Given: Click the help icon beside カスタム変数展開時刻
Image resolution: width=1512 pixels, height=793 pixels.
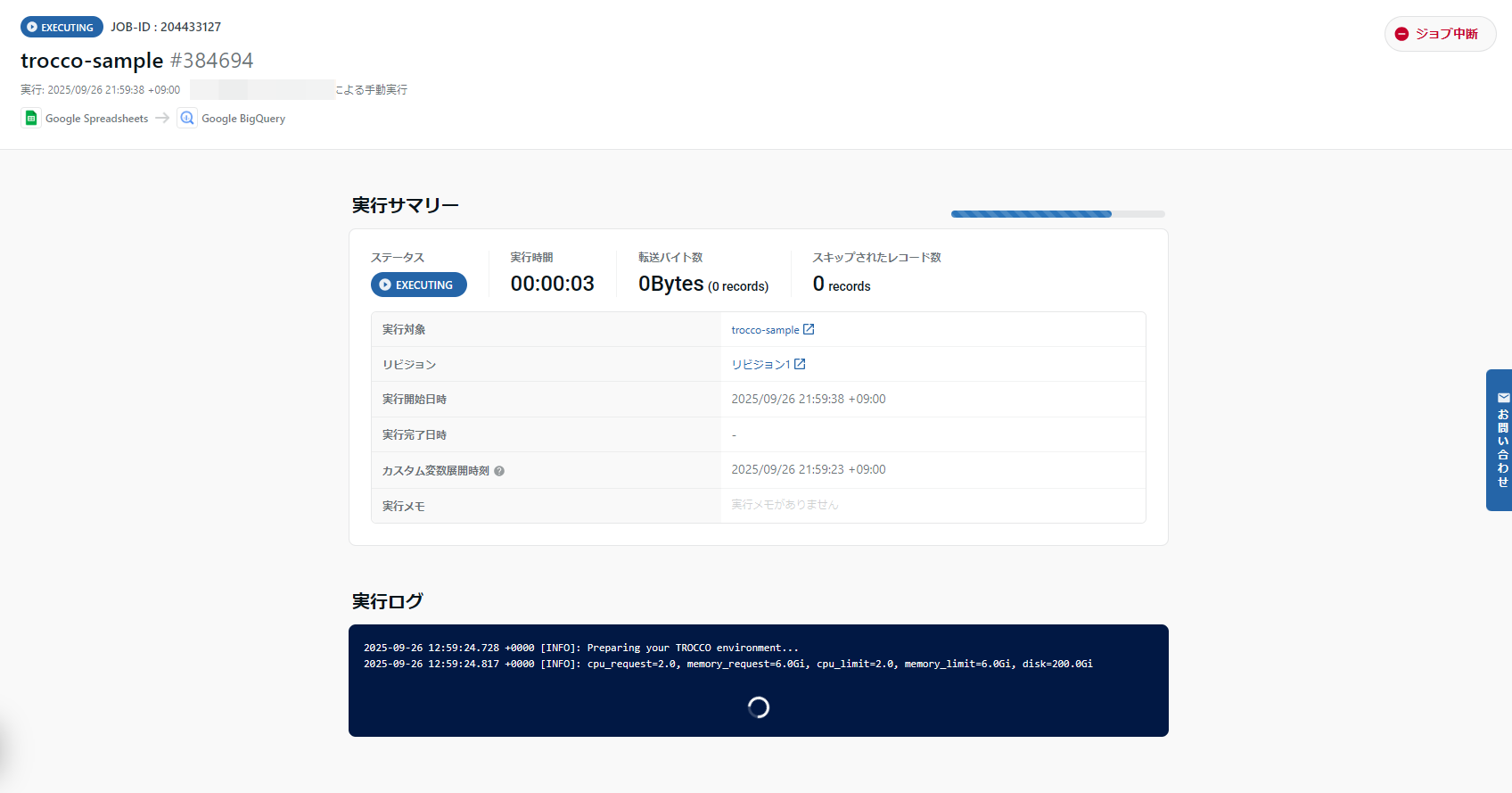Looking at the screenshot, I should point(499,471).
